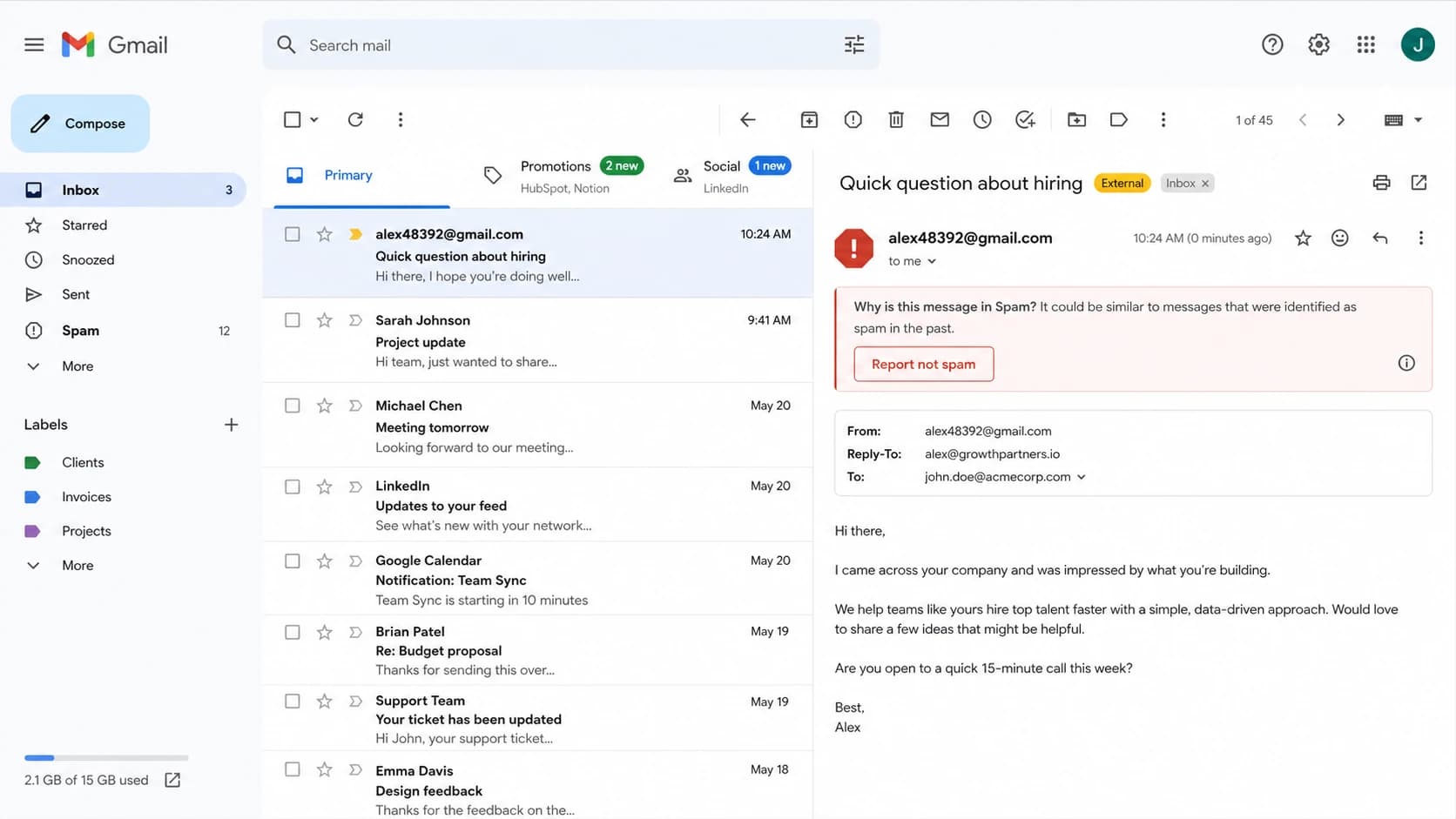
Task: Open input tools dropdown arrow
Action: [1418, 120]
